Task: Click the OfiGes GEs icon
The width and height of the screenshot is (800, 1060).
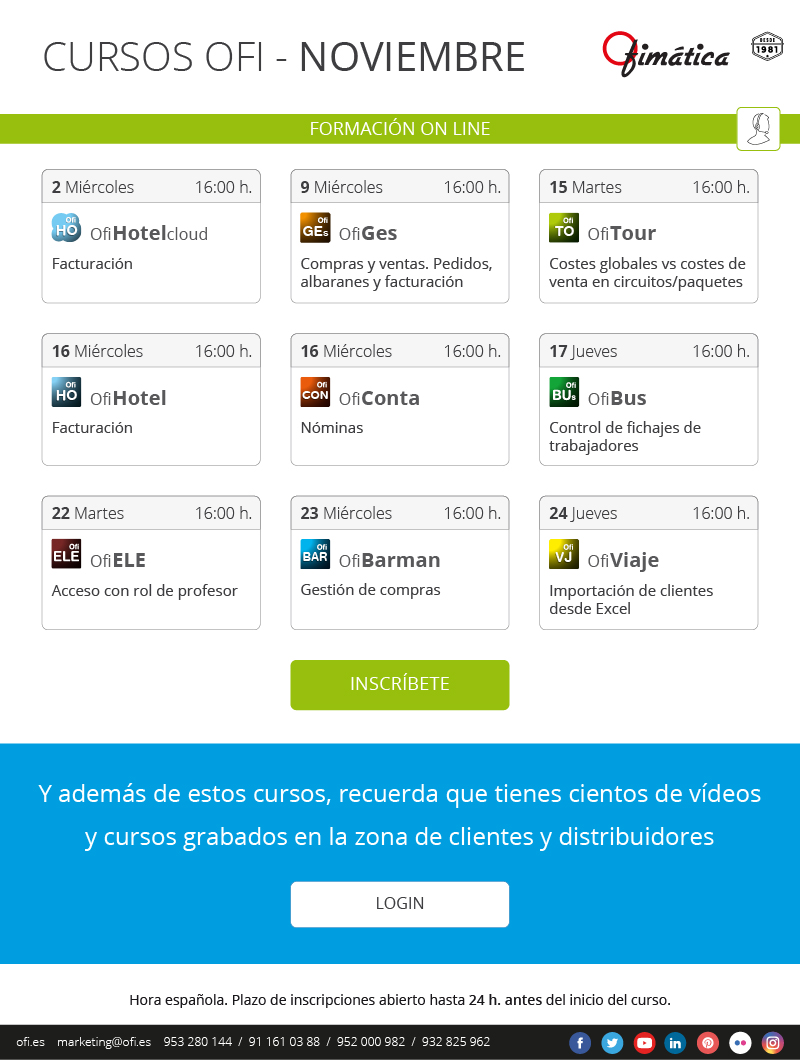Action: click(315, 228)
